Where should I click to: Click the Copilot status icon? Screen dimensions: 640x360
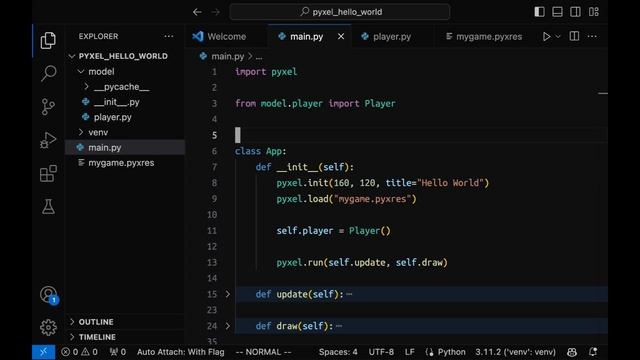click(x=572, y=352)
